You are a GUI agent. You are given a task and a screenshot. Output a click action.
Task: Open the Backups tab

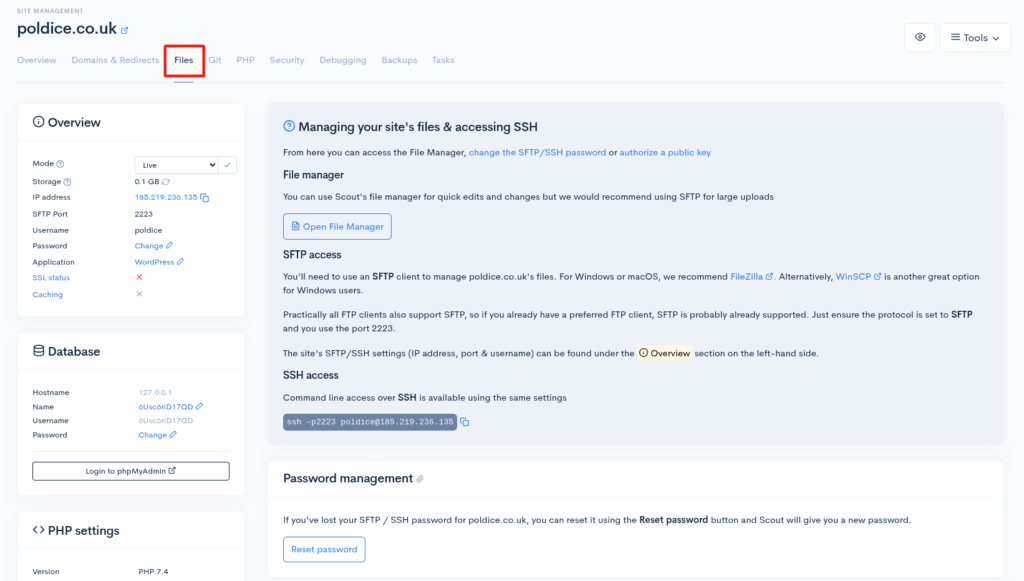point(399,60)
